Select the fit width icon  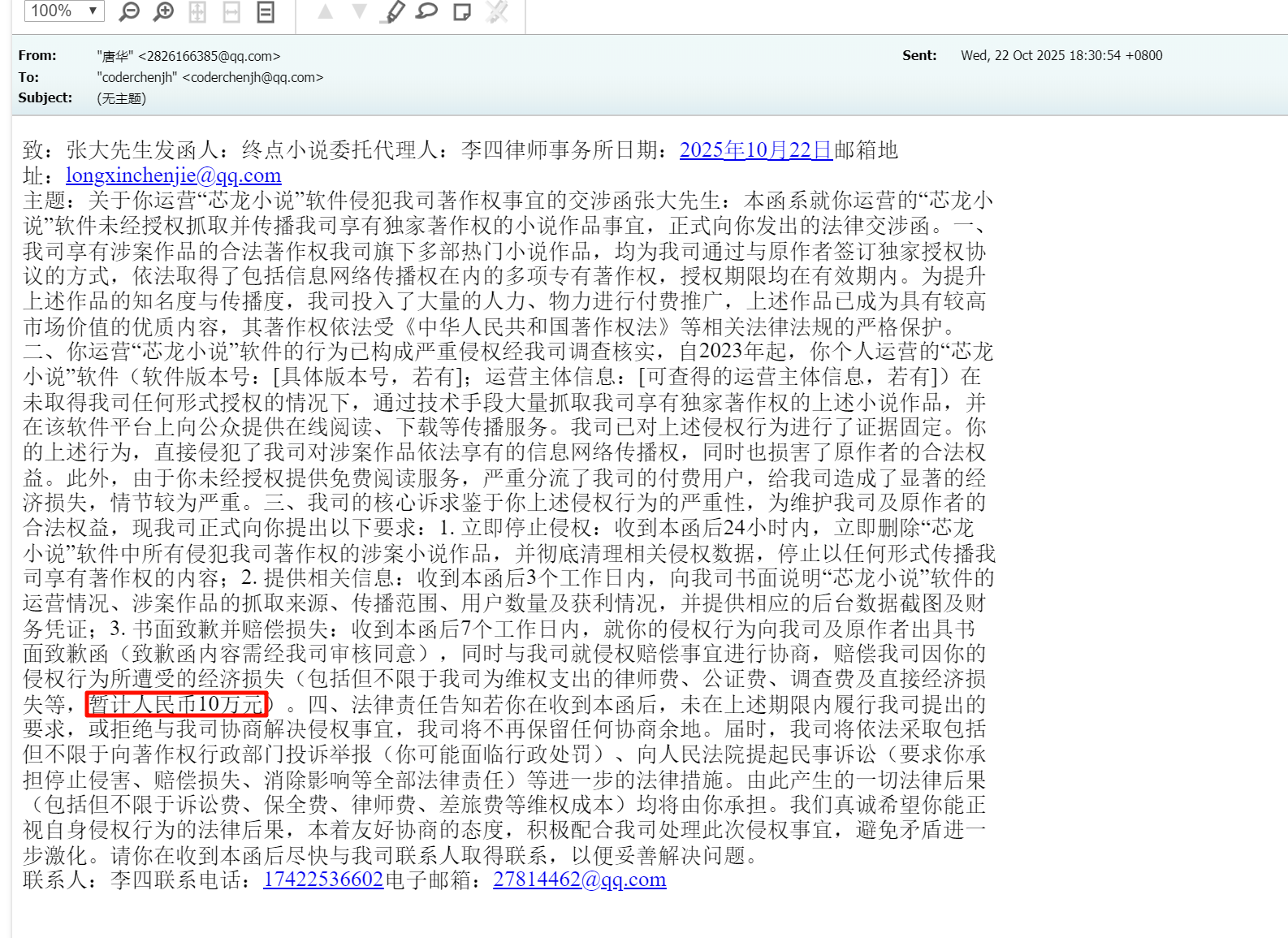231,11
